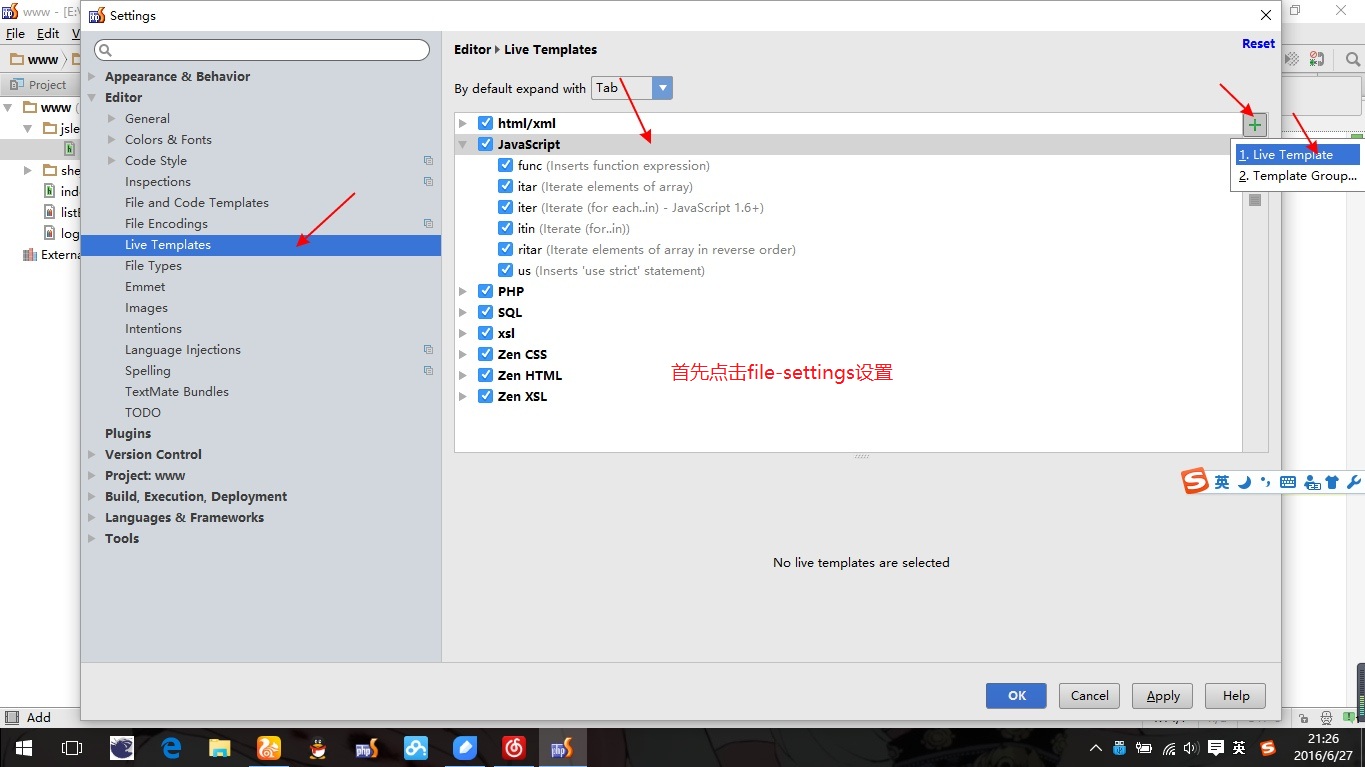
Task: Uncheck the us 'use strict' template checkbox
Action: click(x=506, y=270)
